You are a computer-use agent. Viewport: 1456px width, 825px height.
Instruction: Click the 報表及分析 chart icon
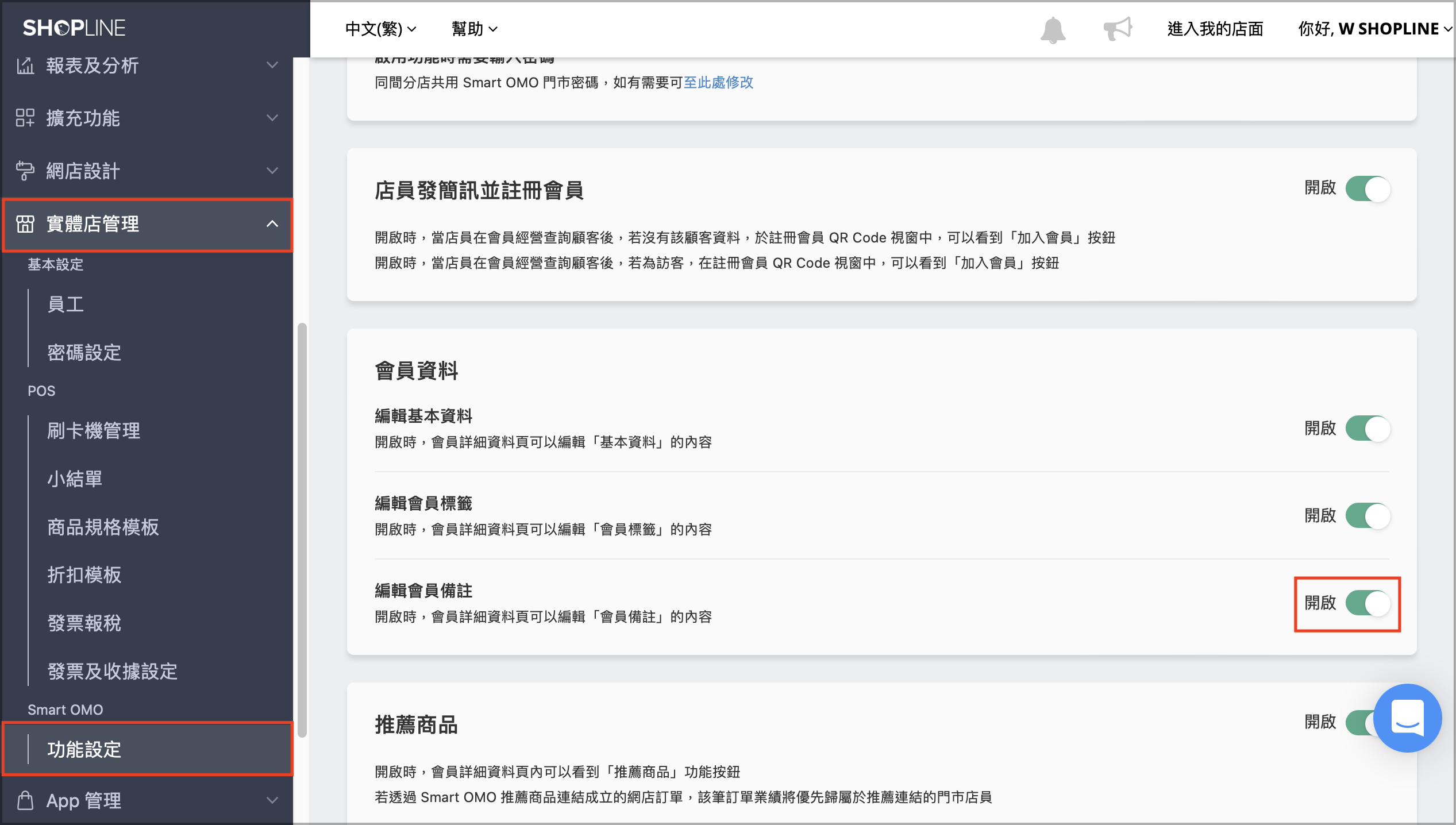[25, 65]
